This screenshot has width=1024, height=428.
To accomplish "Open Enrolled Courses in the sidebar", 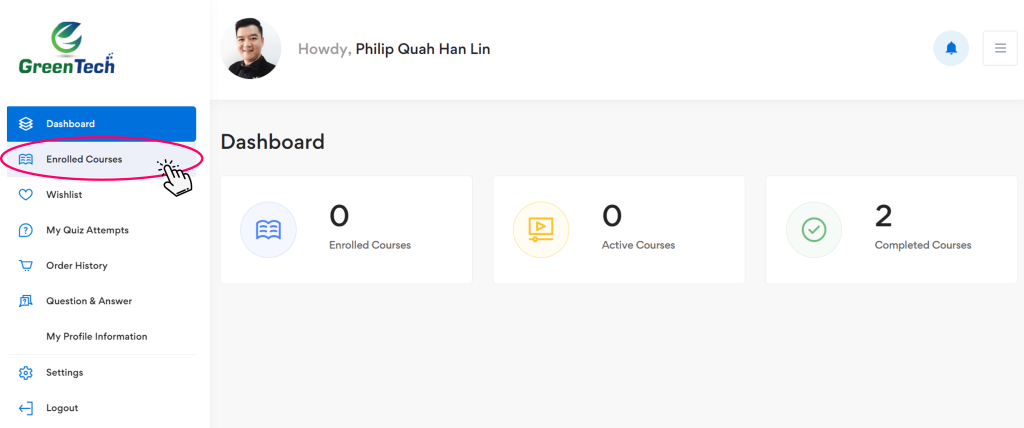I will coord(84,159).
